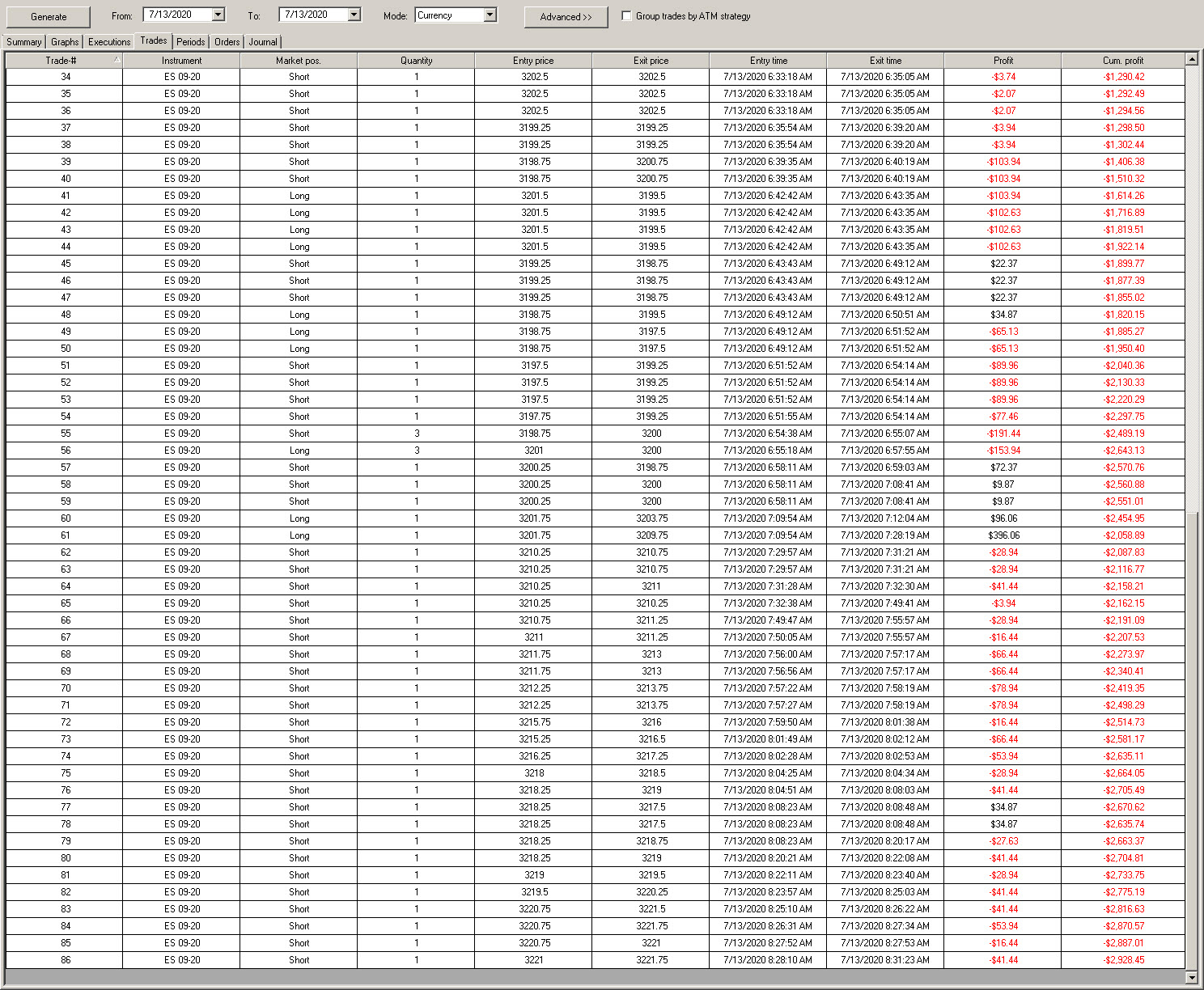This screenshot has width=1204, height=990.
Task: Click cumulative profit -$2,643.13
Action: [1123, 451]
